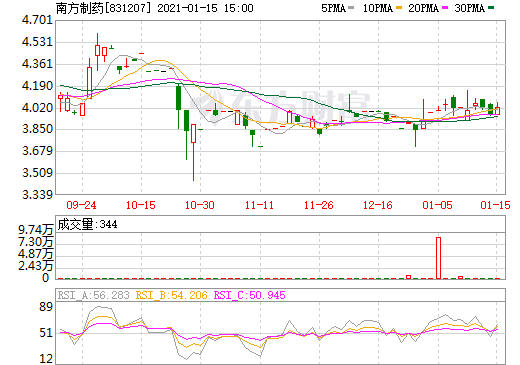
Task: Click the timestamp 2021-01-15 15:00
Action: coord(205,8)
